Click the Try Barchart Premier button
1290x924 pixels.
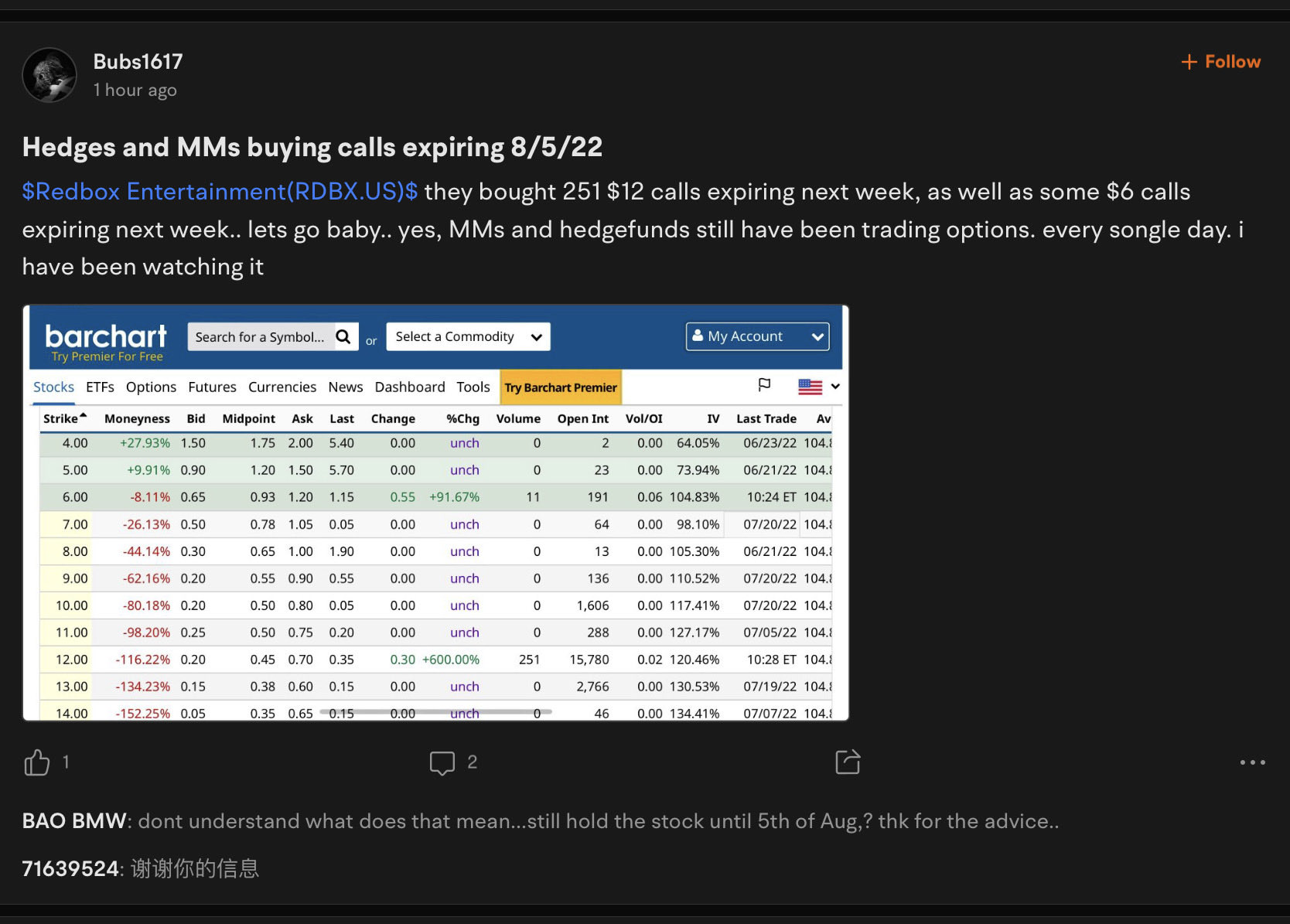coord(561,387)
